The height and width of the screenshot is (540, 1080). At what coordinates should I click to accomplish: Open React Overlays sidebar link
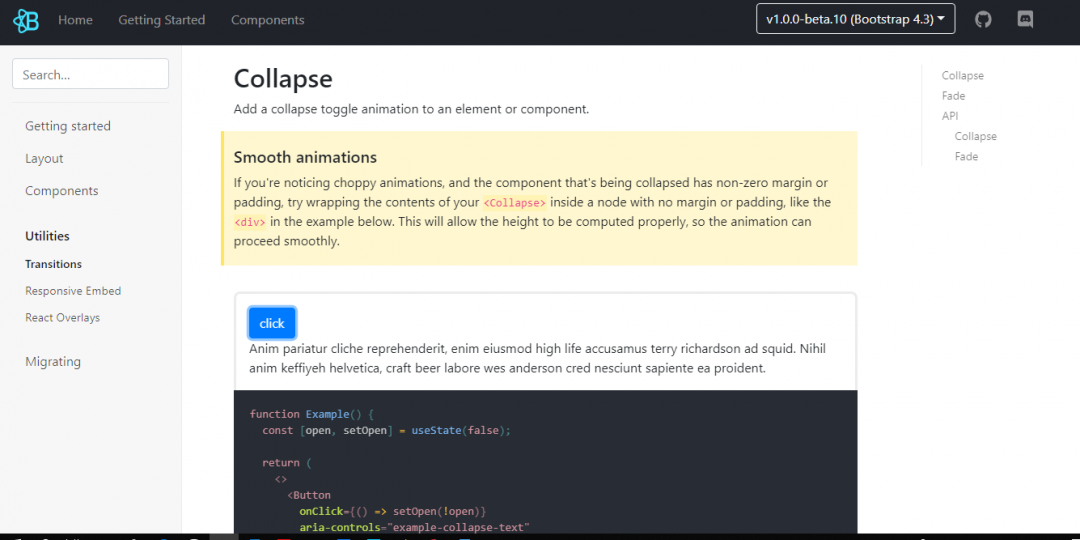point(63,318)
